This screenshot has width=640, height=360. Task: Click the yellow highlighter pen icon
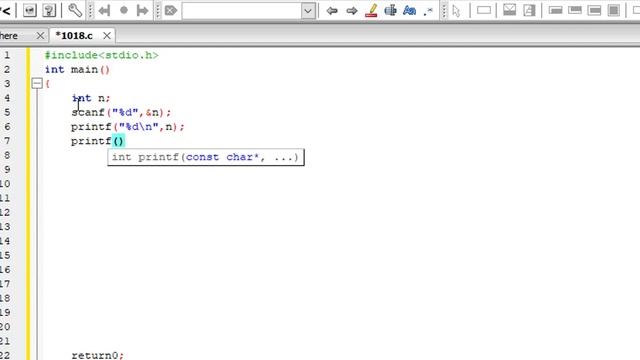tap(371, 10)
